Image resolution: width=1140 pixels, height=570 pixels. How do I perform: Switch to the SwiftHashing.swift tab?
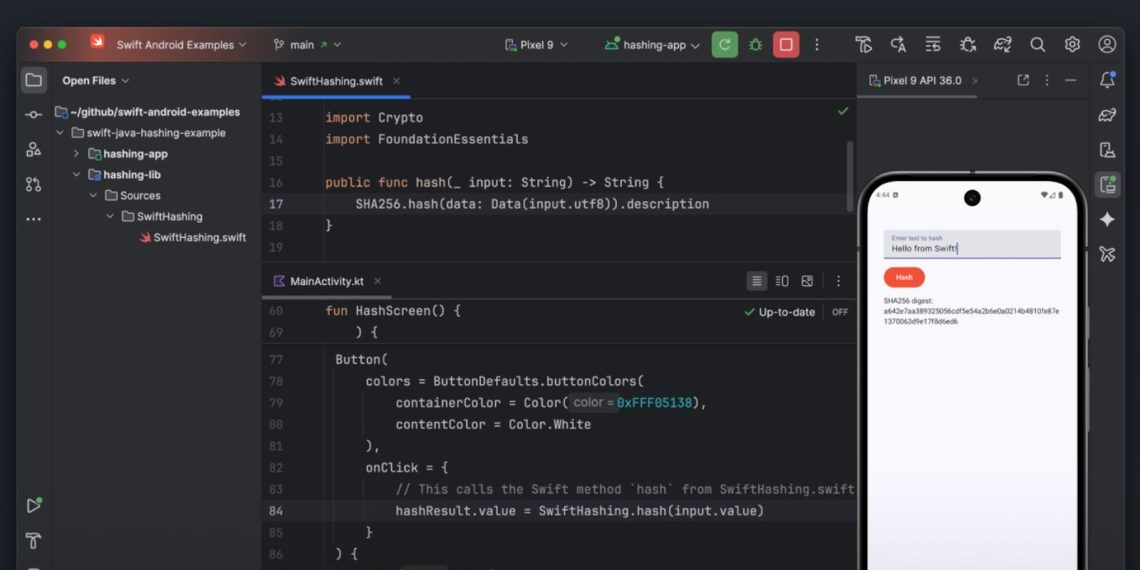[x=335, y=81]
